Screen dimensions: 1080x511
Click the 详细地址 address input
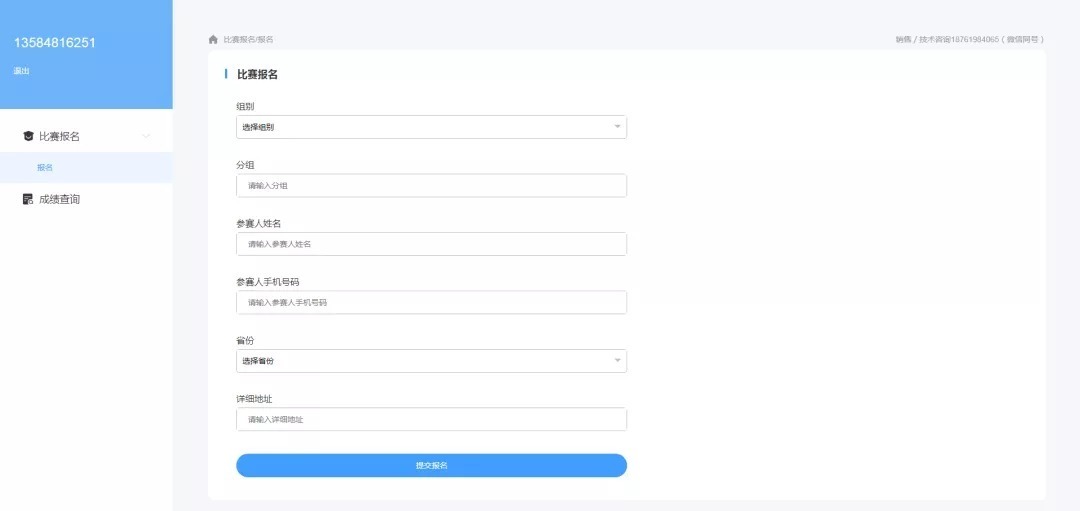tap(431, 419)
